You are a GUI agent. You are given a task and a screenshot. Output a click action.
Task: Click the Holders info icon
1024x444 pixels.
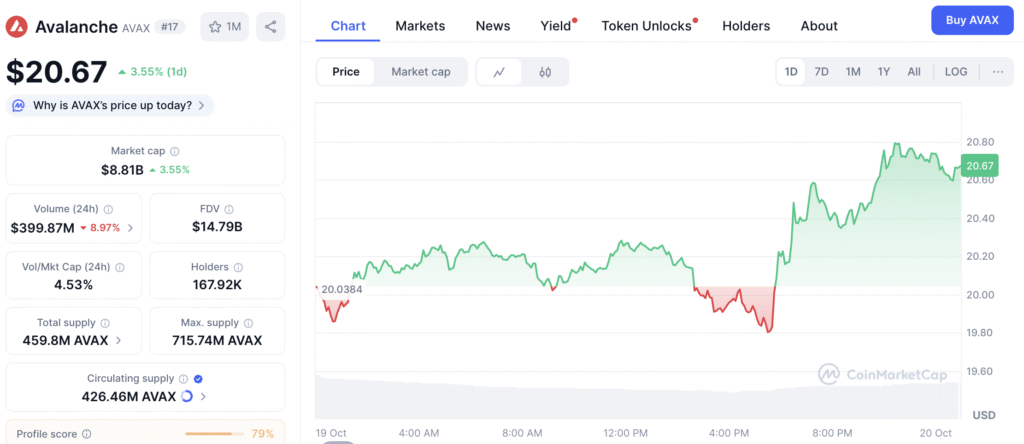pos(238,267)
